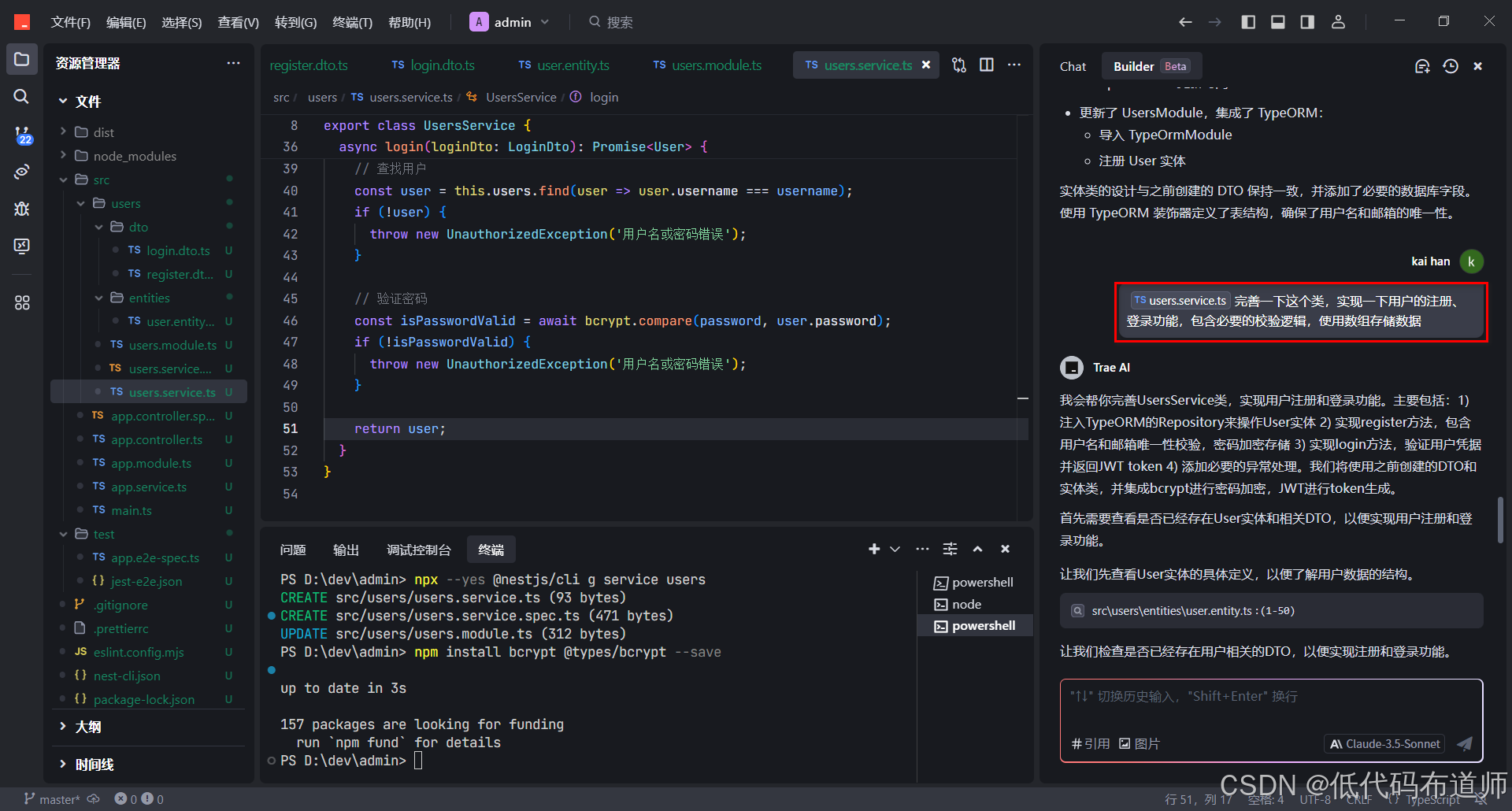Add a reference via #引用 button
This screenshot has height=811, width=1512.
[1091, 744]
